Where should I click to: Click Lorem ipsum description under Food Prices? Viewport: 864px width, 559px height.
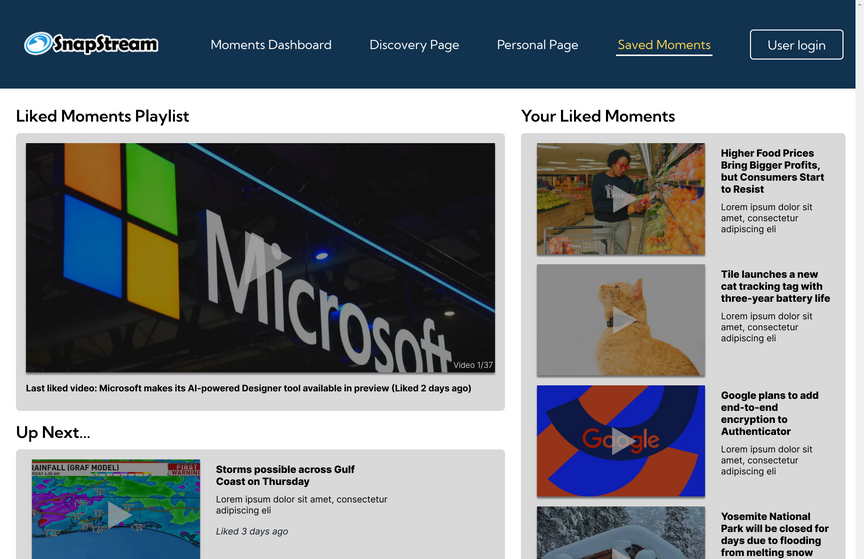point(766,218)
